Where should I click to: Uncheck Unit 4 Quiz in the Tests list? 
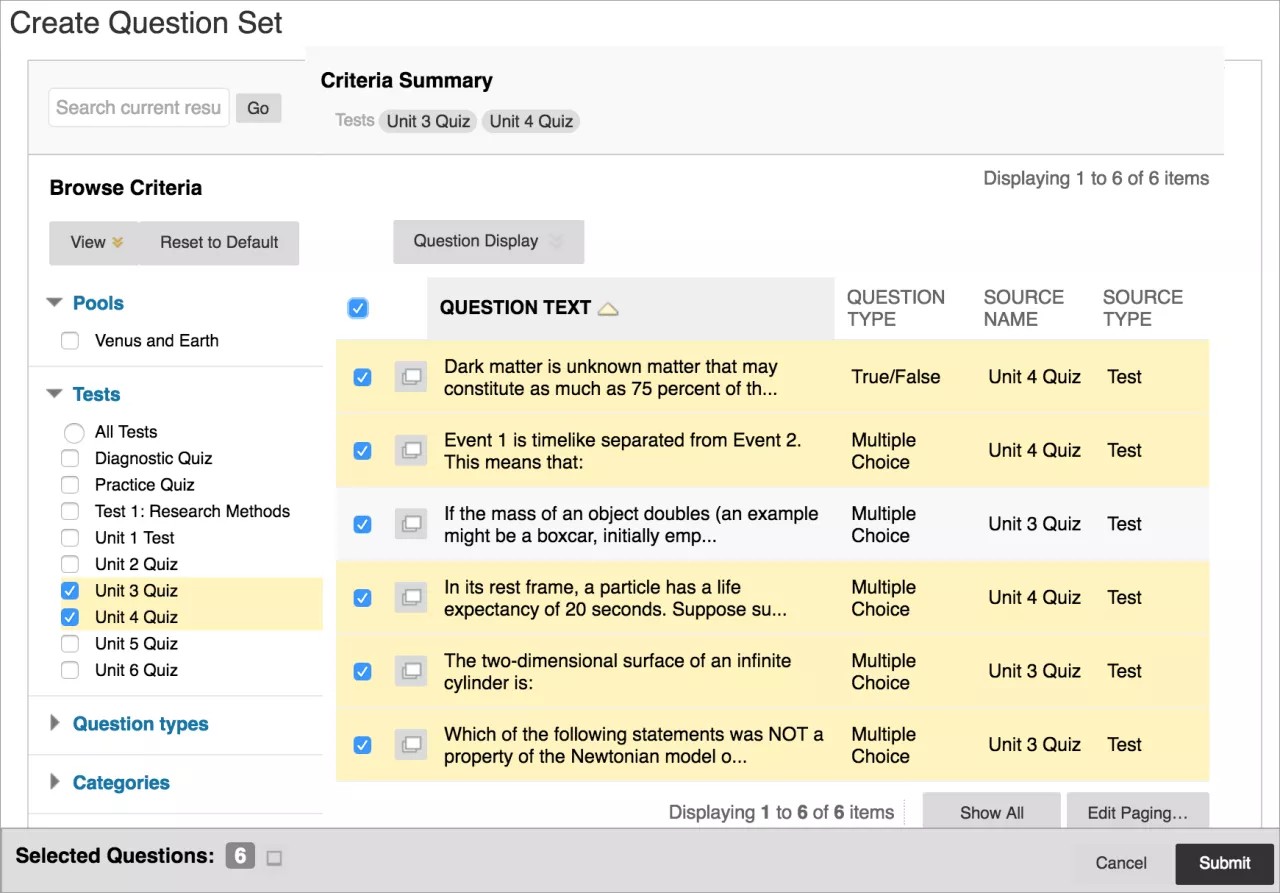(69, 617)
